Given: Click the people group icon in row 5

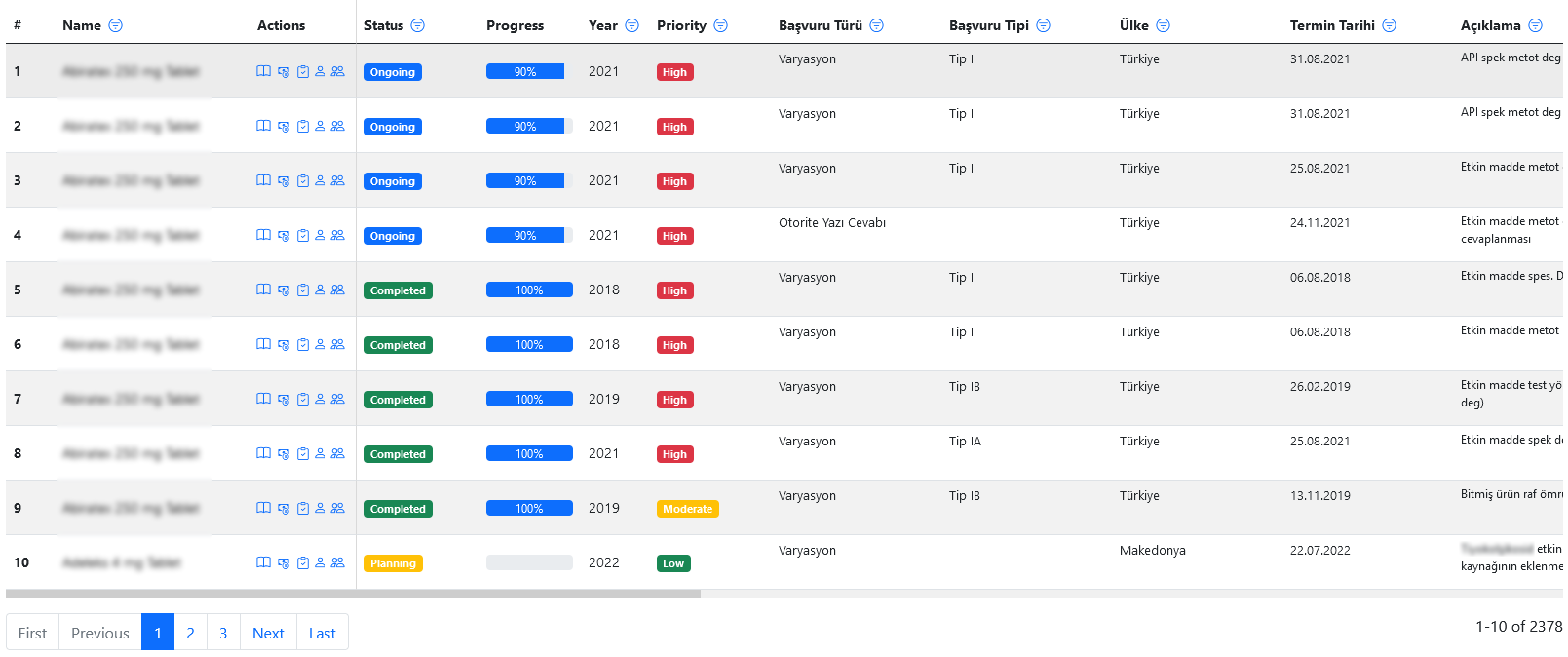Looking at the screenshot, I should click(337, 290).
